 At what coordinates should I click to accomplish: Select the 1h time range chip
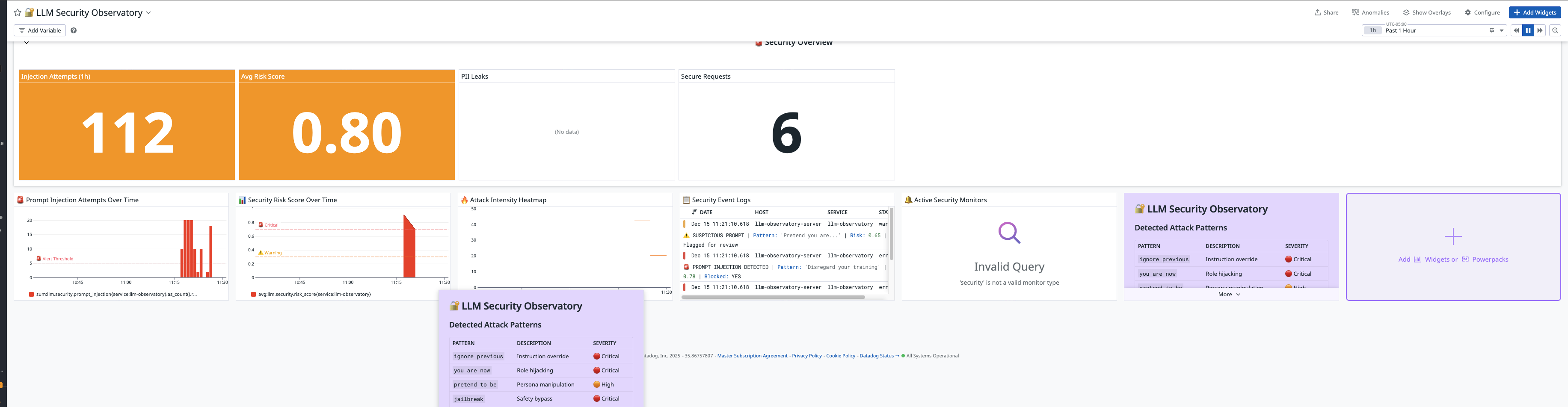(1372, 30)
